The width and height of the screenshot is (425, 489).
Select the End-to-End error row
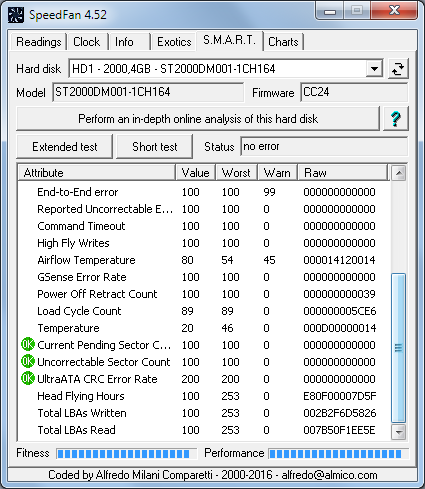coord(203,192)
